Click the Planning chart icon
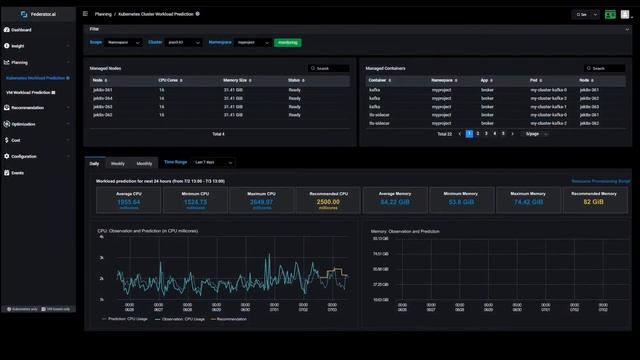Viewport: 640px width, 360px height. (x=7, y=62)
